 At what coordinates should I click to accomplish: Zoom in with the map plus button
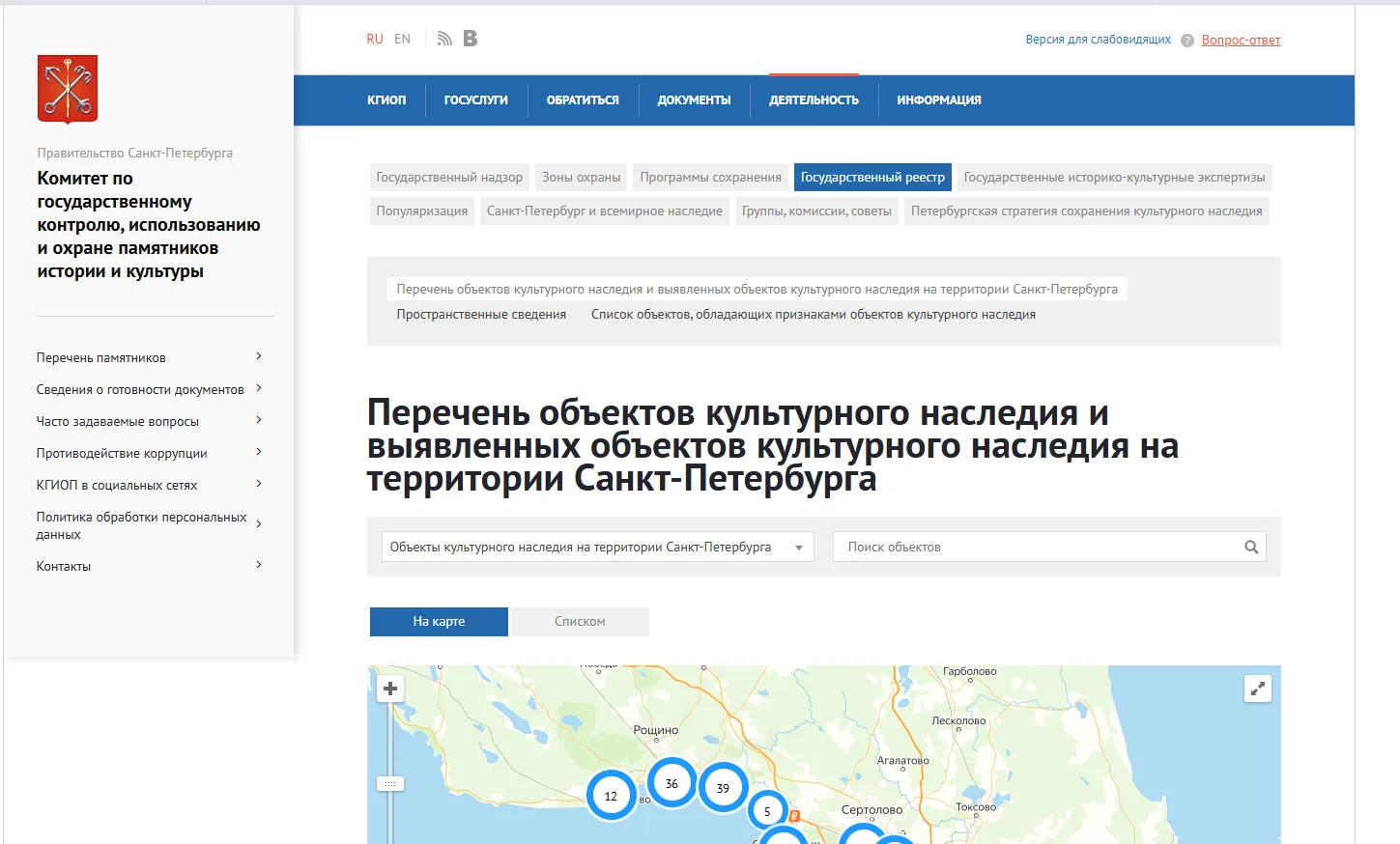click(390, 689)
